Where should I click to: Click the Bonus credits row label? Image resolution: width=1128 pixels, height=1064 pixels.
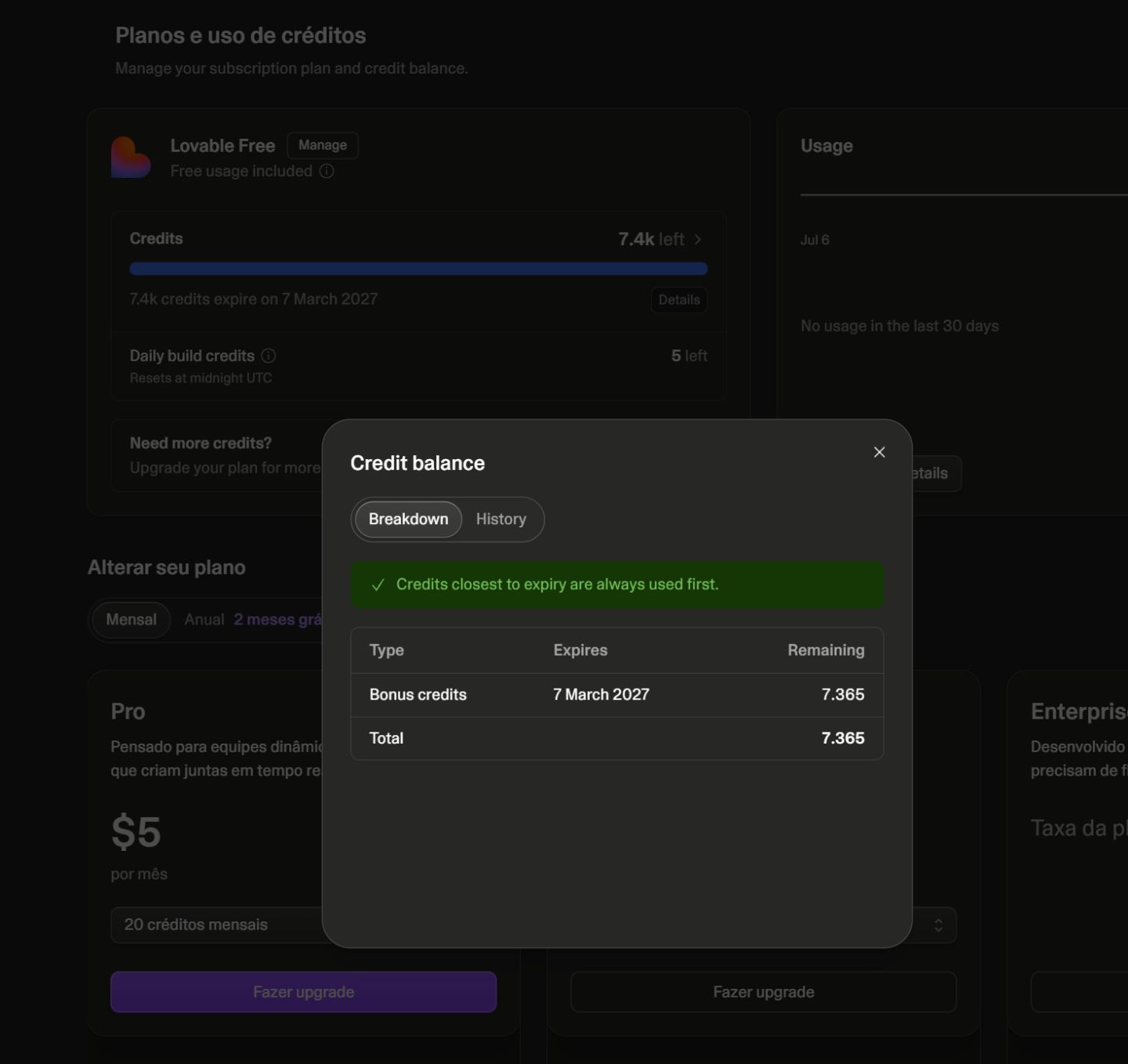(x=418, y=695)
